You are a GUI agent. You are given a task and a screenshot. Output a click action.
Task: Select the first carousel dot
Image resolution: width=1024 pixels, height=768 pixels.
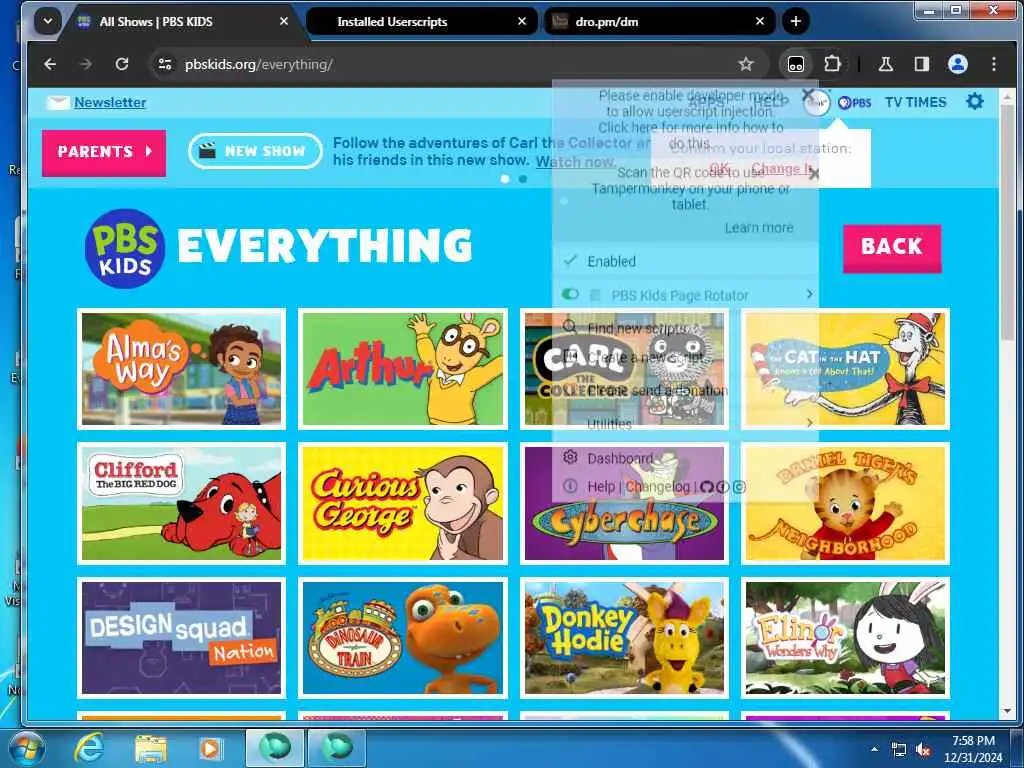[x=505, y=178]
